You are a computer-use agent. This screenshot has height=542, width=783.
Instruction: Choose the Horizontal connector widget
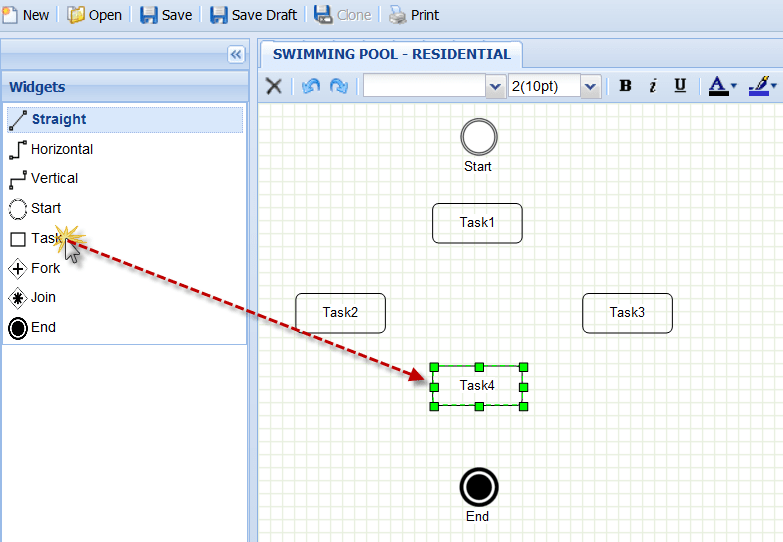pyautogui.click(x=61, y=149)
